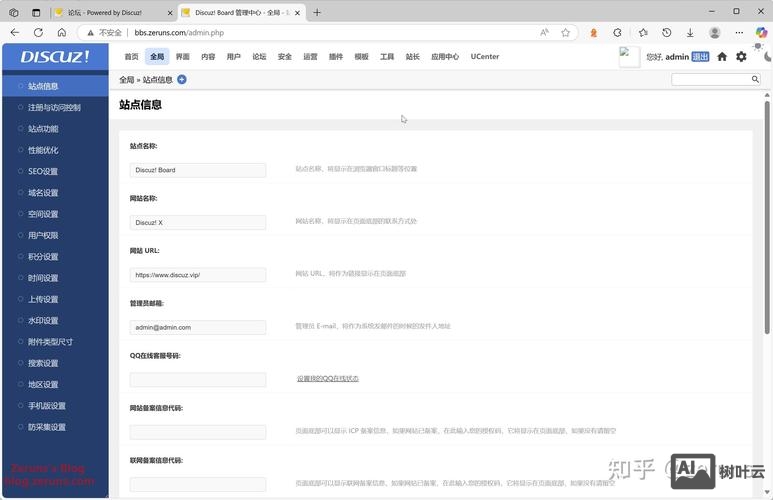Open the 运营 menu

310,57
